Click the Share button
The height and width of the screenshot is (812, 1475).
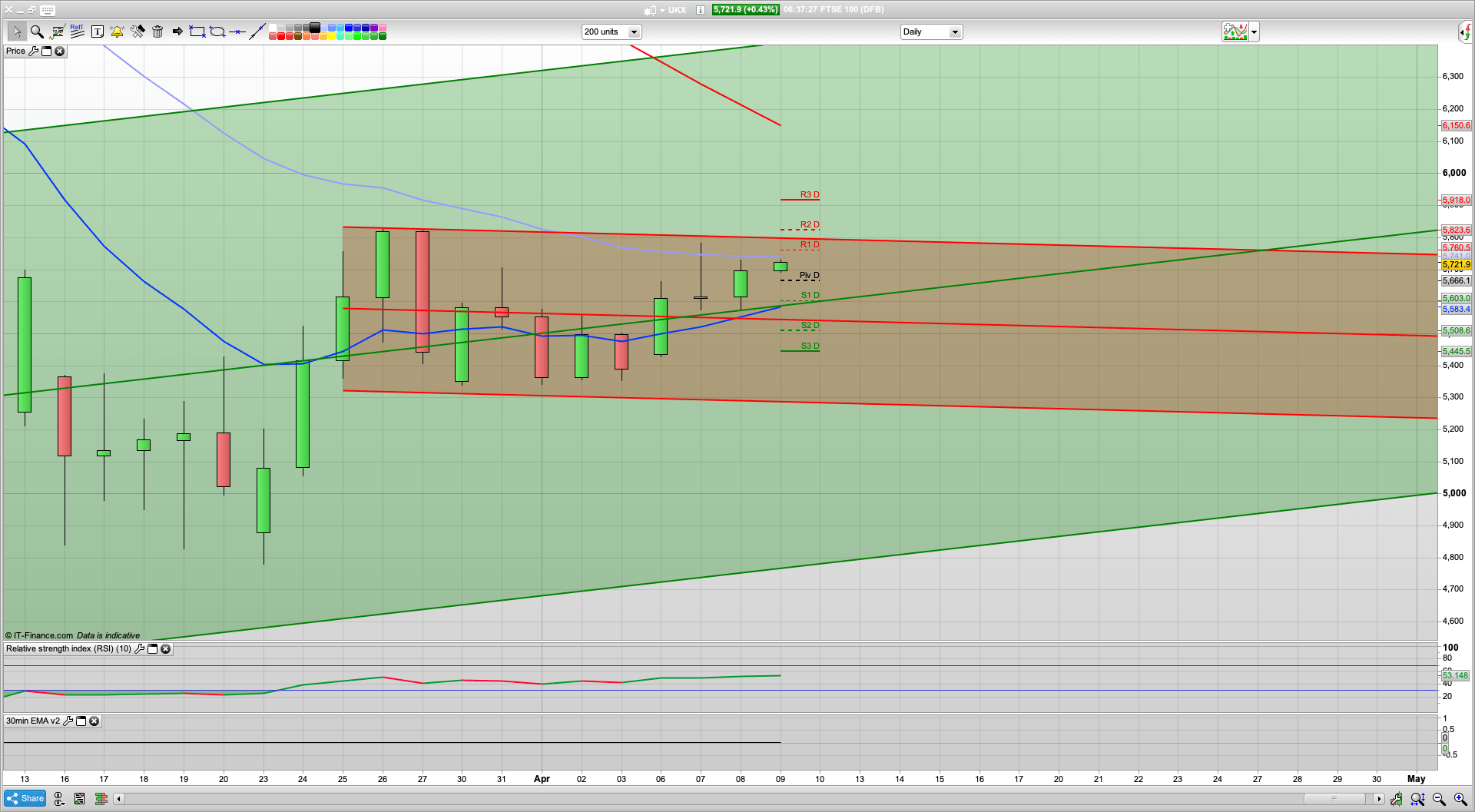click(x=25, y=799)
